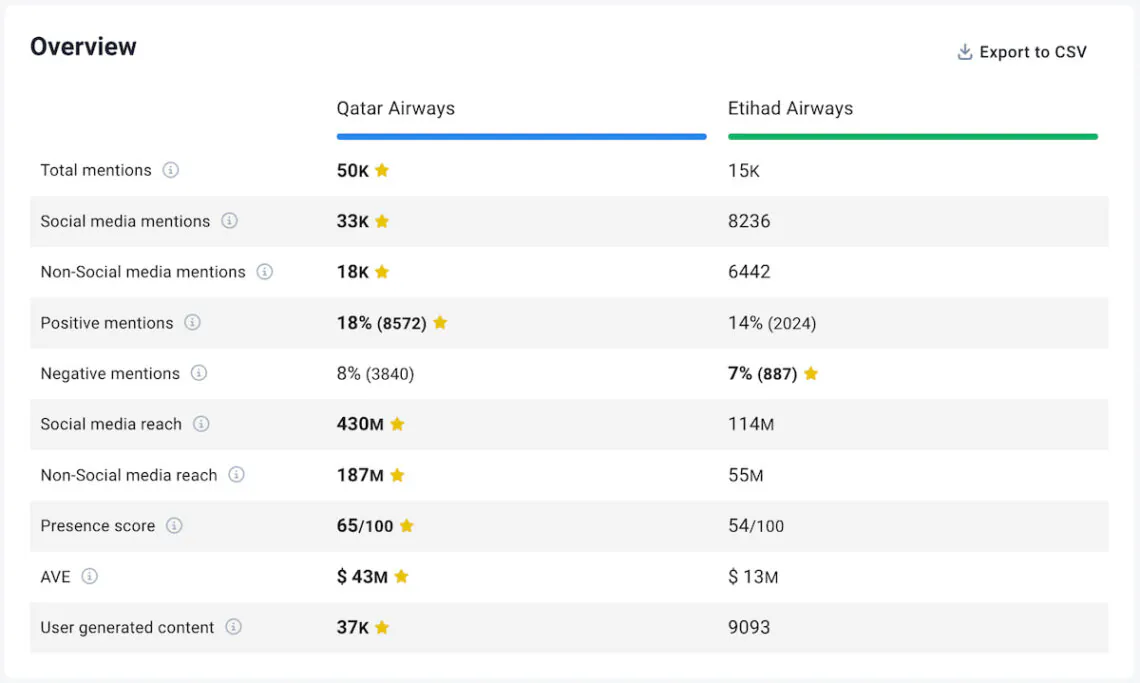Open info icon next to User generated content
Image resolution: width=1140 pixels, height=683 pixels.
tap(233, 626)
